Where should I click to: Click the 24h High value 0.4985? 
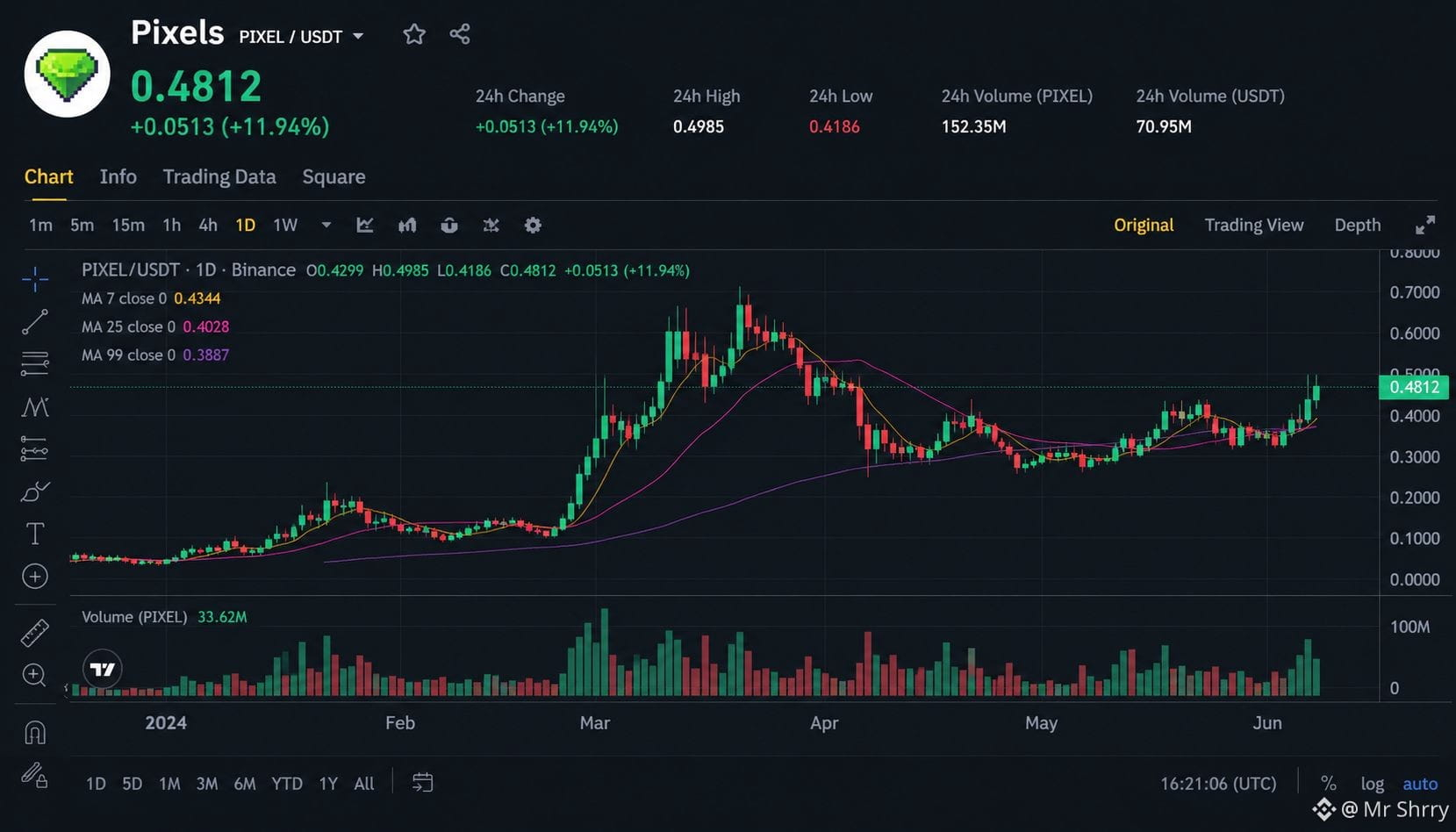(699, 126)
